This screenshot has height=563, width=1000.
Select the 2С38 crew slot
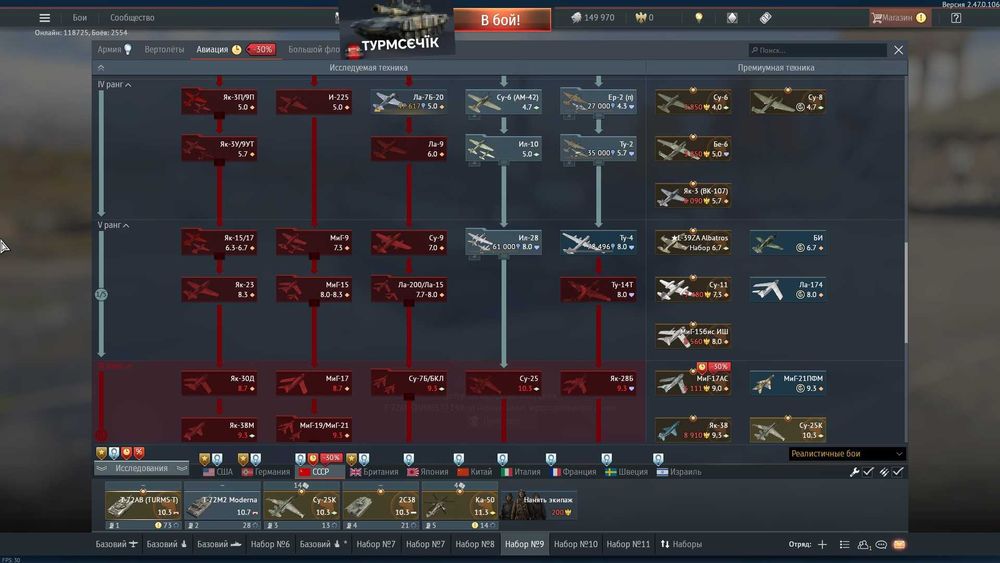(x=380, y=506)
